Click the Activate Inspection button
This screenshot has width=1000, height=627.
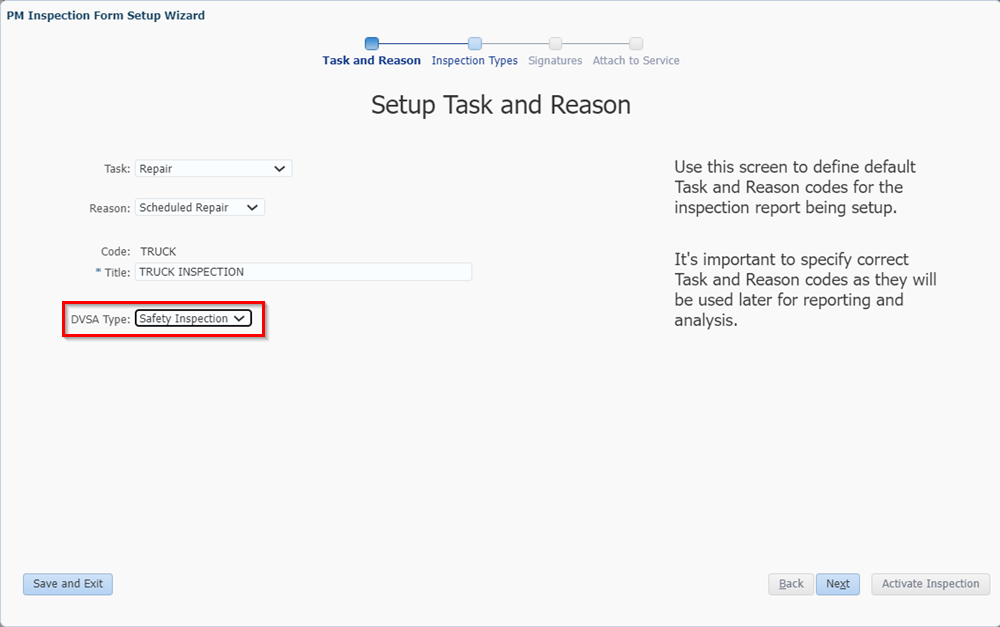(930, 584)
